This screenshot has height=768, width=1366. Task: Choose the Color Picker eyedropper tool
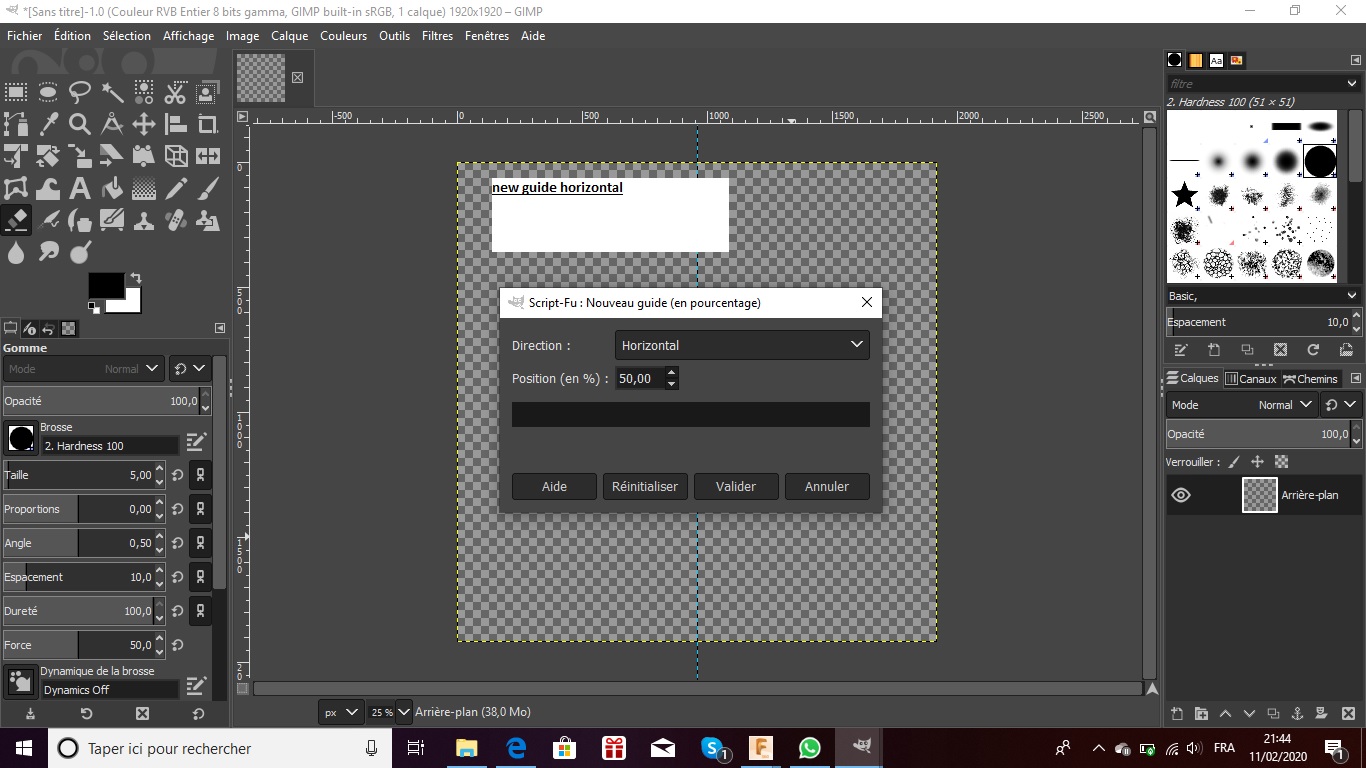(48, 125)
